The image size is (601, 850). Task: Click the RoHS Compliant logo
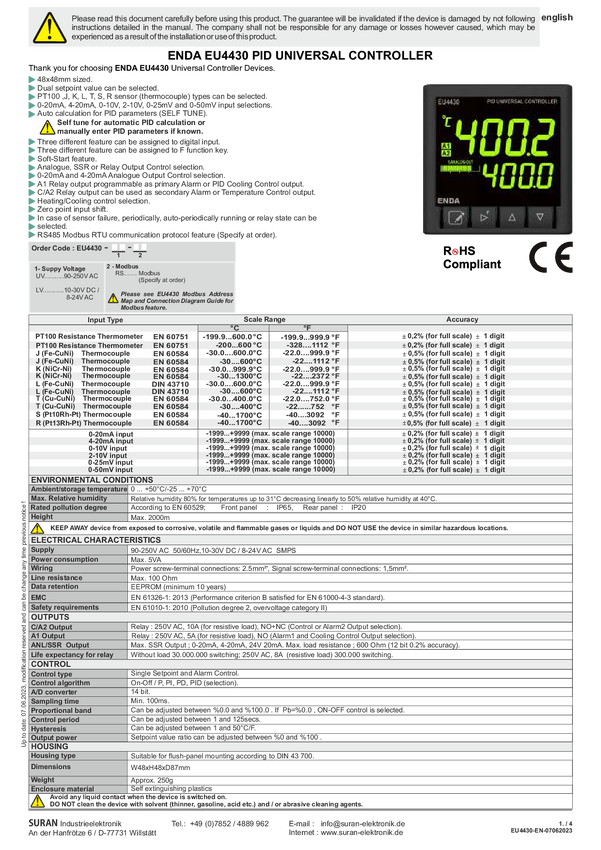[471, 258]
